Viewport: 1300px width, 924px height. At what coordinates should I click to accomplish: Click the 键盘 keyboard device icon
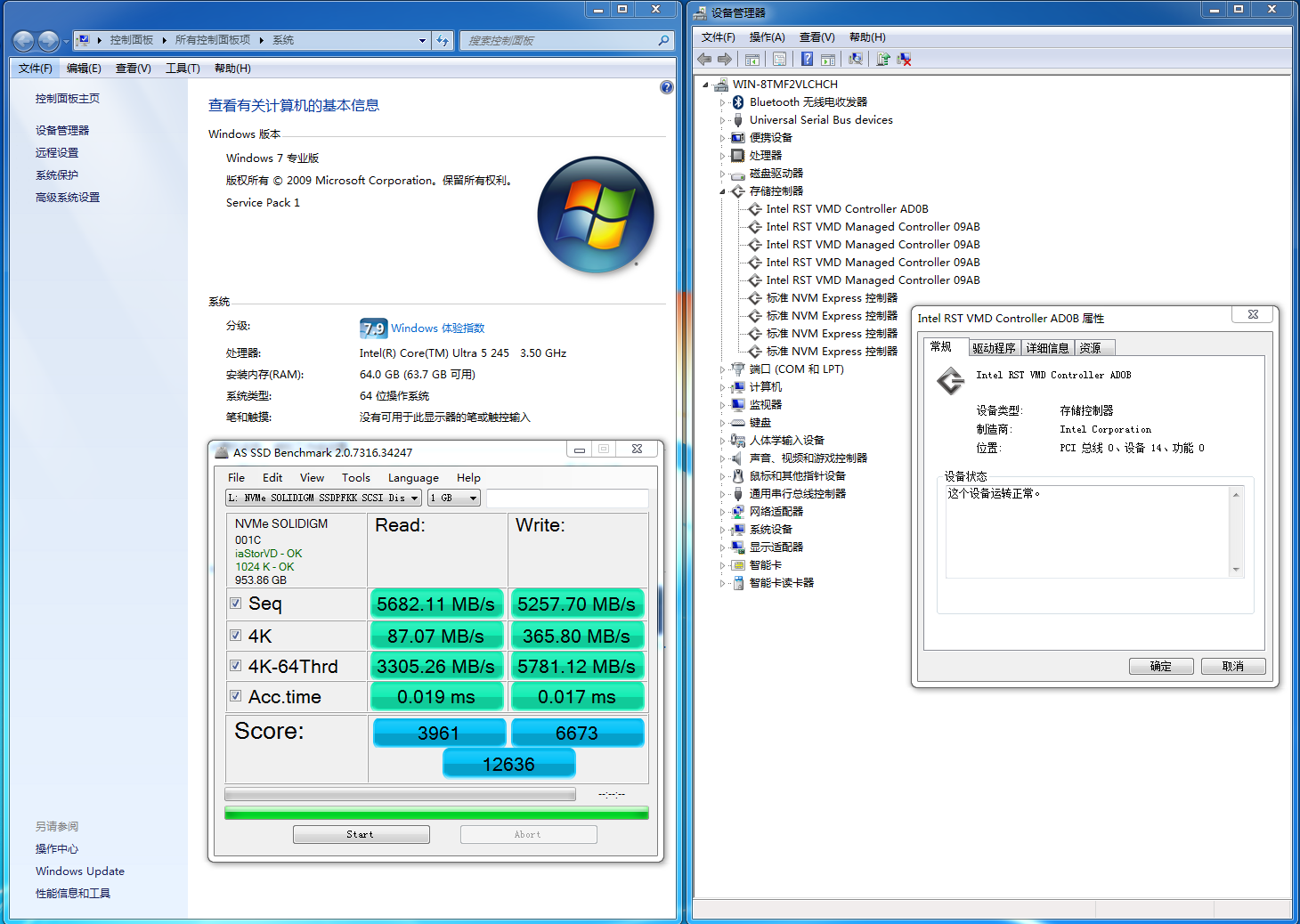click(737, 423)
